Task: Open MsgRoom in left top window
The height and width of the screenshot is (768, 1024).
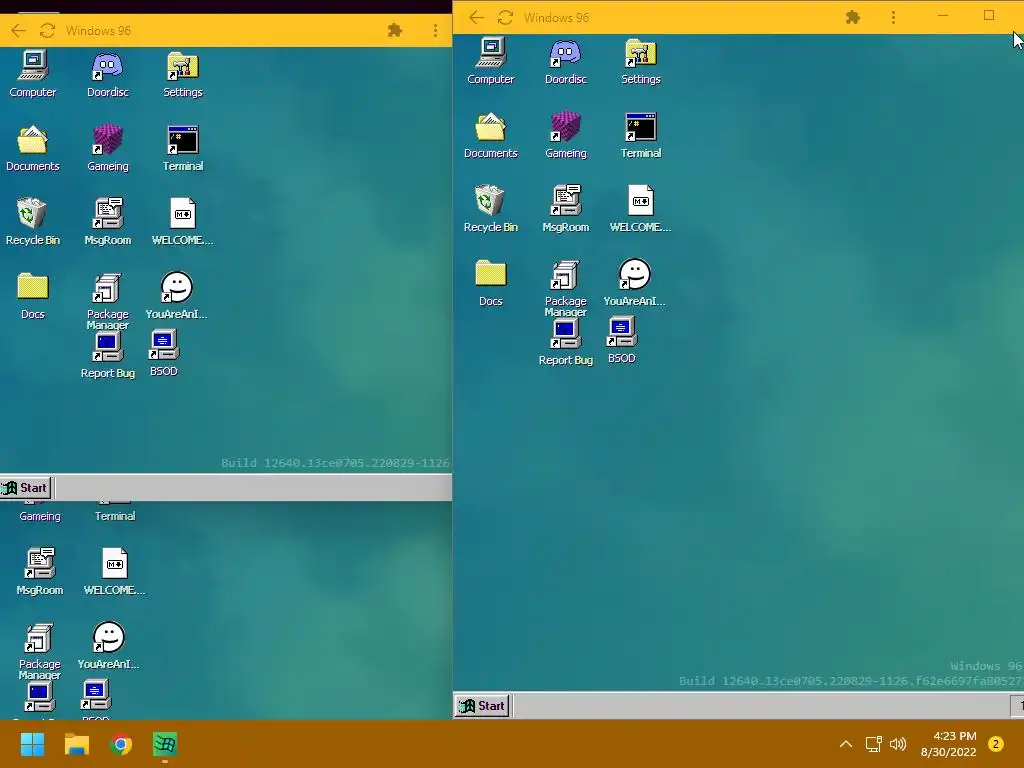Action: pyautogui.click(x=108, y=221)
